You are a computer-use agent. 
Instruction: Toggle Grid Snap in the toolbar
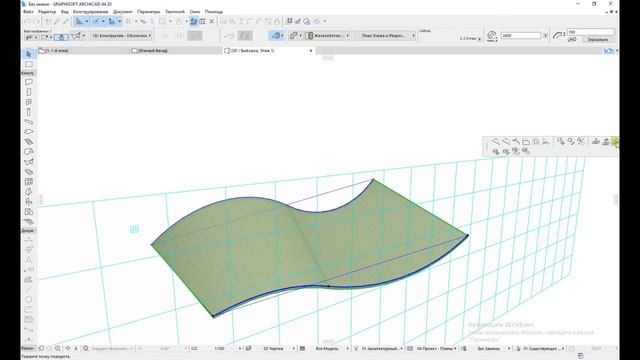(x=128, y=21)
